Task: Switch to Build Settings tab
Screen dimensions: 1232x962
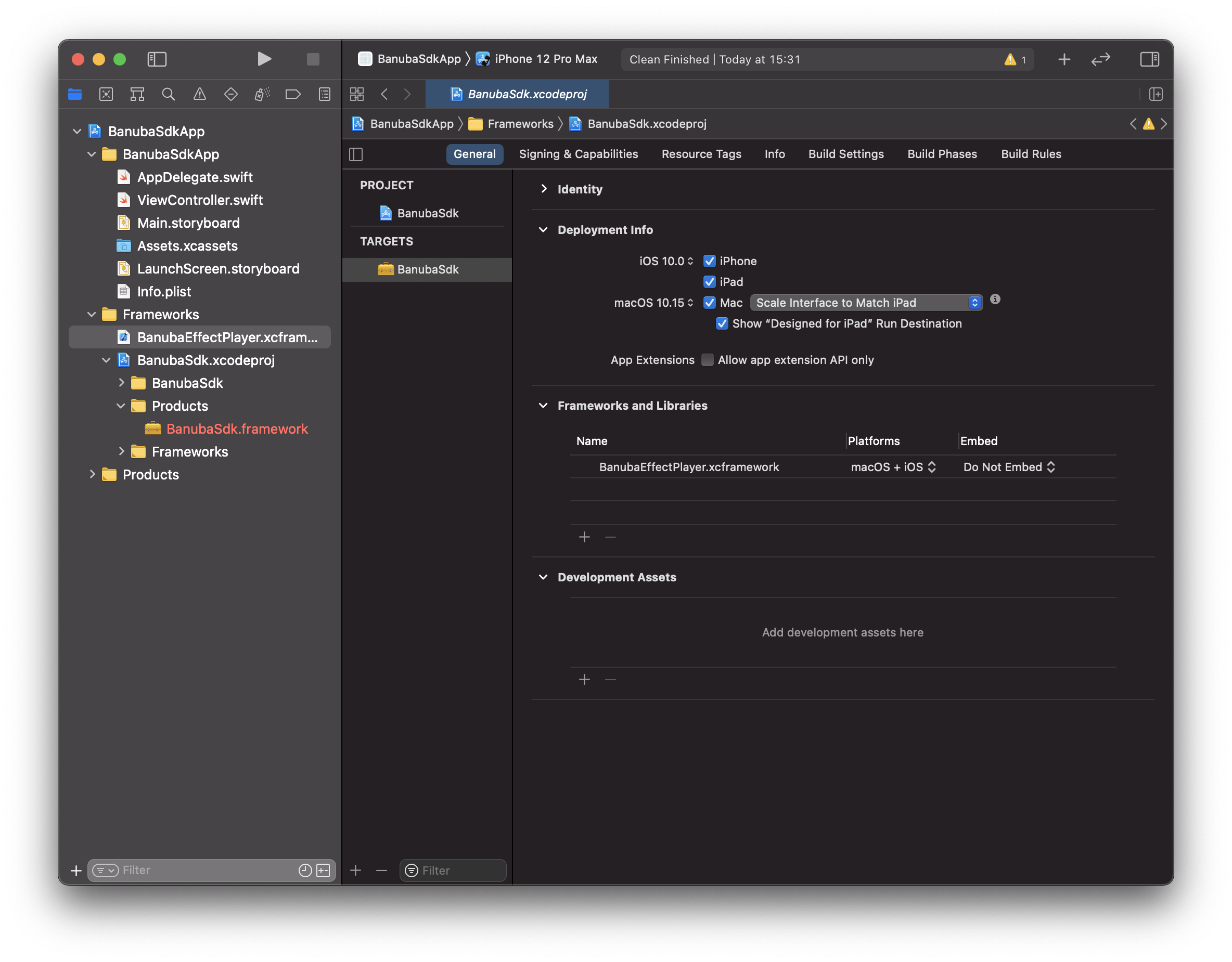Action: (x=845, y=154)
